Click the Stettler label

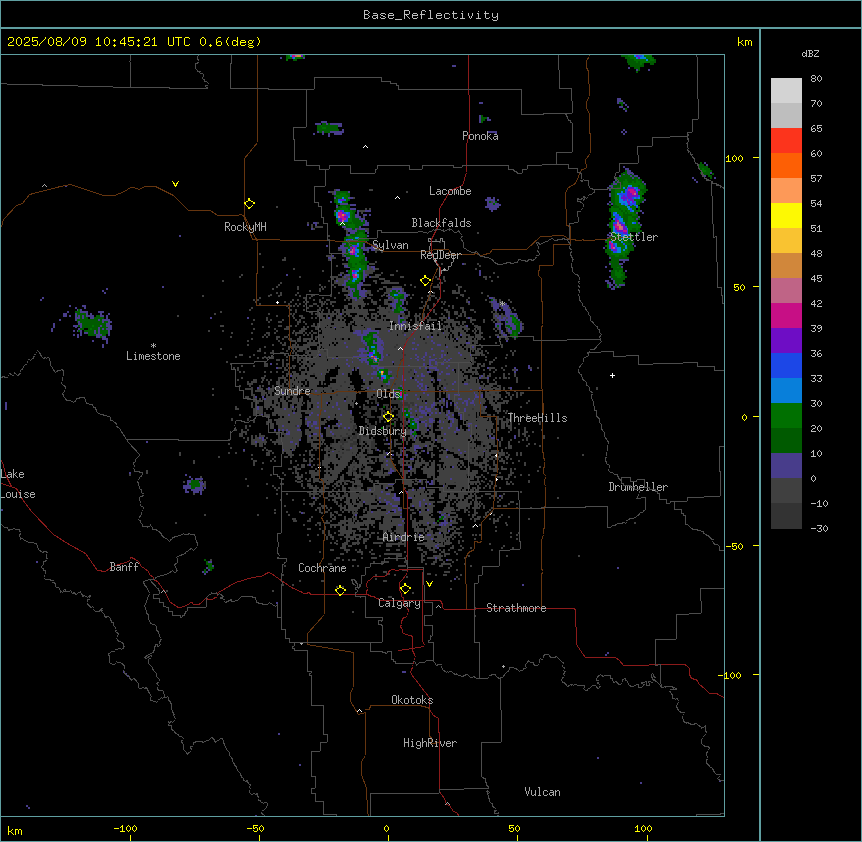[x=633, y=237]
